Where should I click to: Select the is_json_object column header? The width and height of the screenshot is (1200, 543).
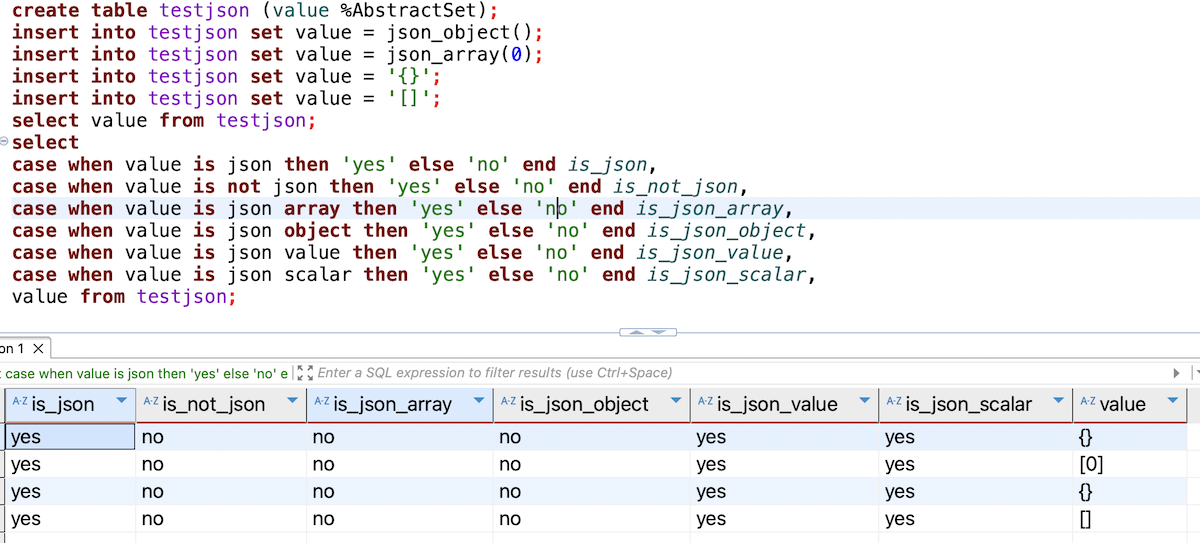click(x=584, y=404)
